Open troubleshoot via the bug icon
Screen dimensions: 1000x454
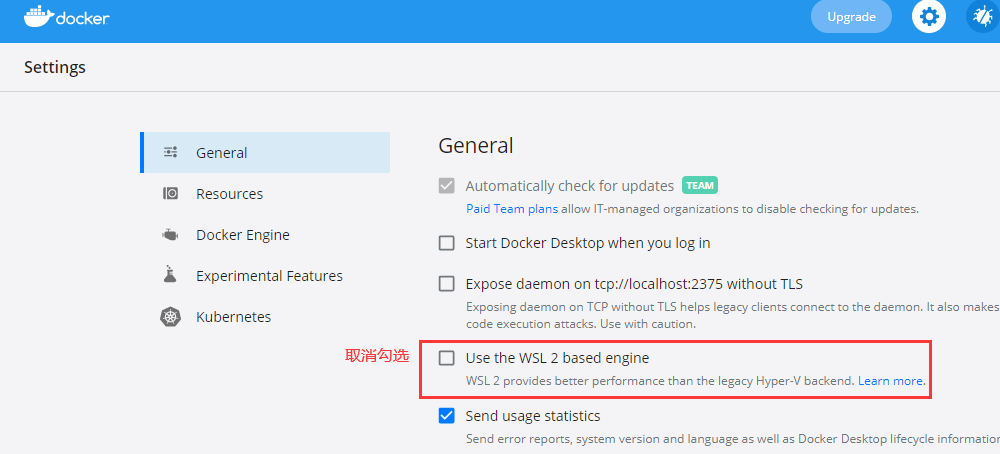(x=983, y=17)
